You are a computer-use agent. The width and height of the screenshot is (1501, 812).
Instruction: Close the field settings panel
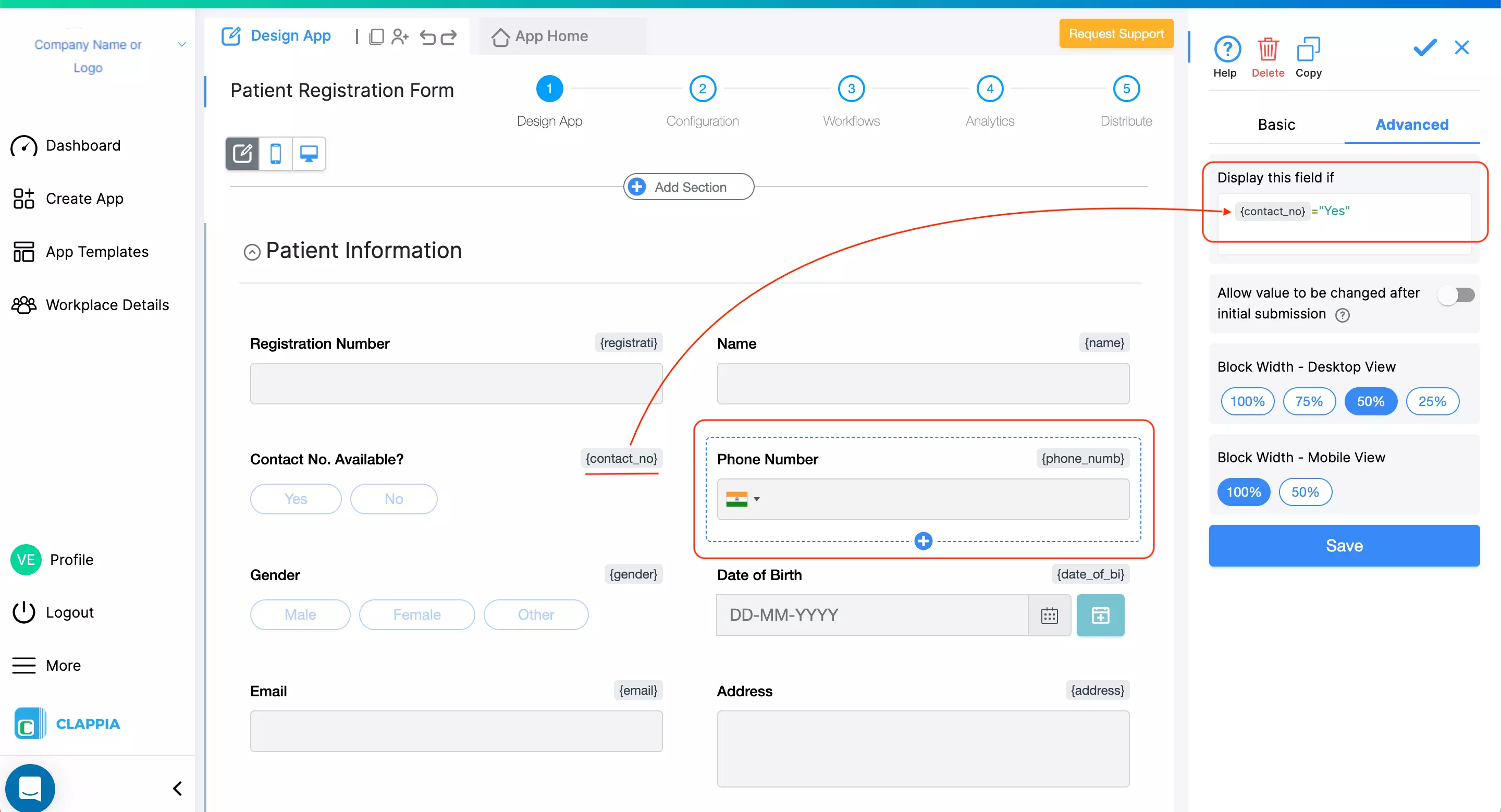[x=1461, y=47]
